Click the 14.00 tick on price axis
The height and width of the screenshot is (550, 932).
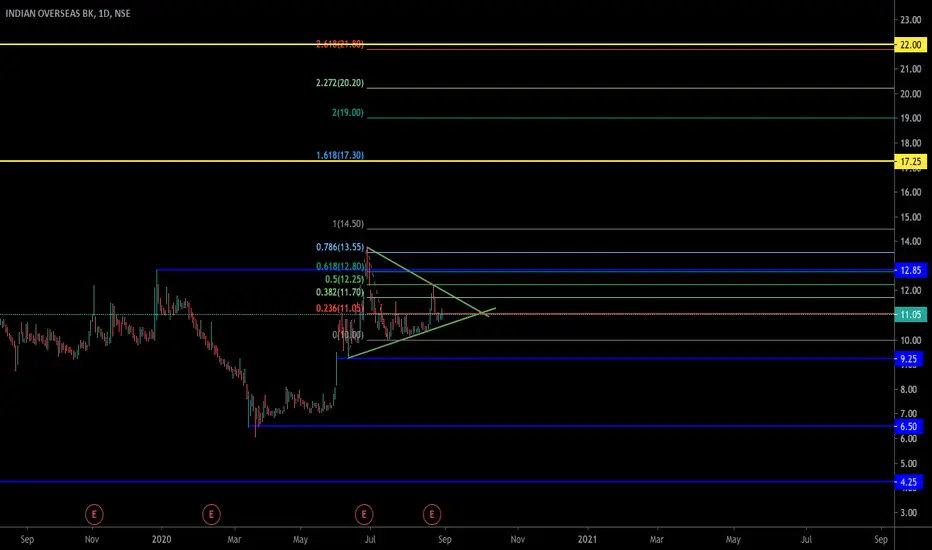tap(910, 241)
